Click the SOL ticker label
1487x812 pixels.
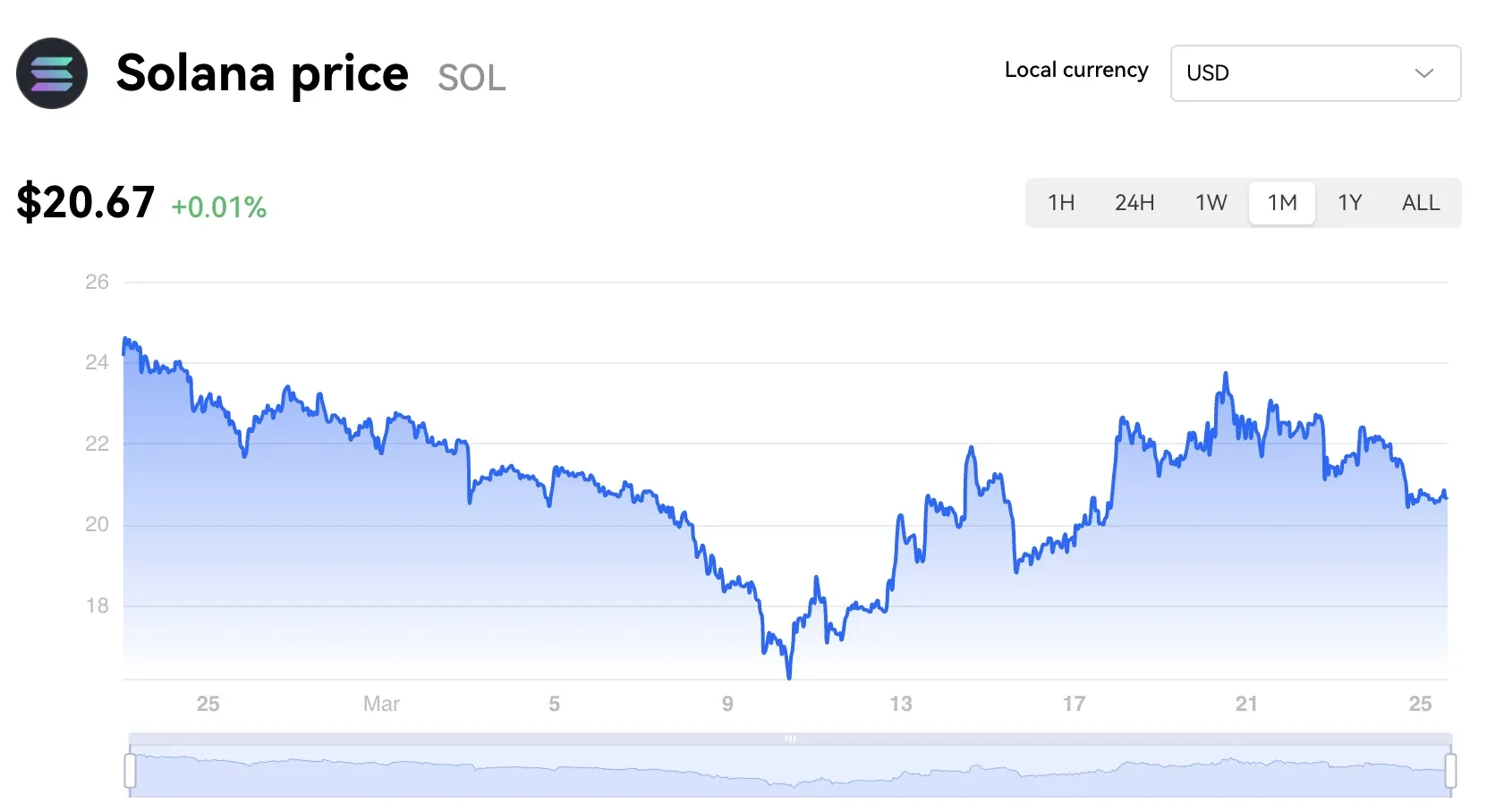click(472, 78)
